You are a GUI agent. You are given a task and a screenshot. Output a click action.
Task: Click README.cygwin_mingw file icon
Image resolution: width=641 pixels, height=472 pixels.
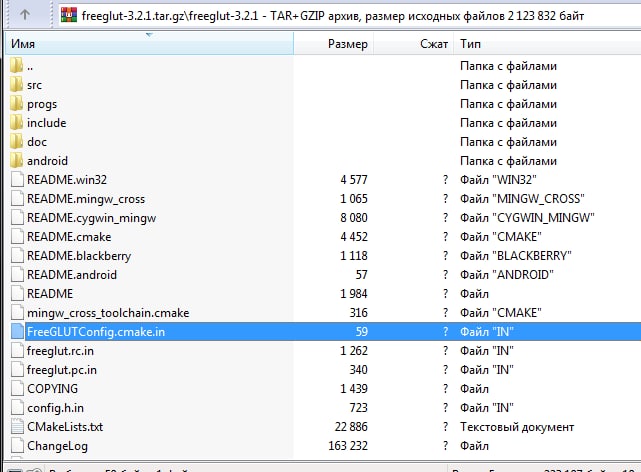tap(17, 217)
